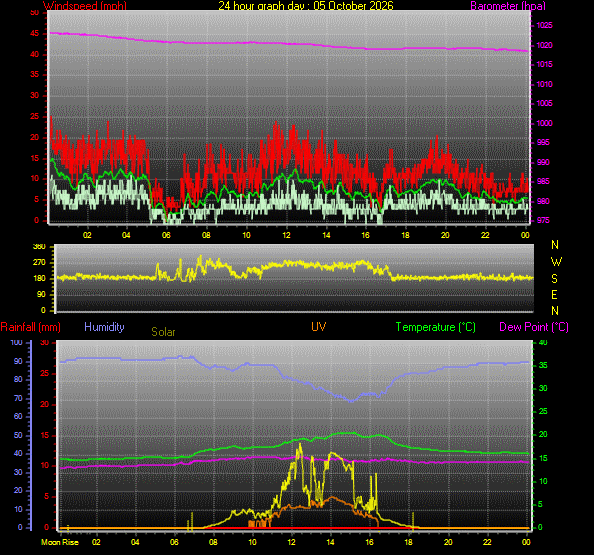Click the 14 hour label under bottom graph
Screen dimensions: 594x555
coord(330,542)
